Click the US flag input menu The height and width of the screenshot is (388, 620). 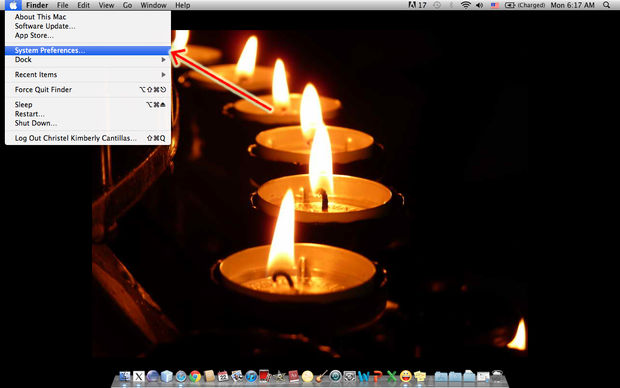click(495, 5)
